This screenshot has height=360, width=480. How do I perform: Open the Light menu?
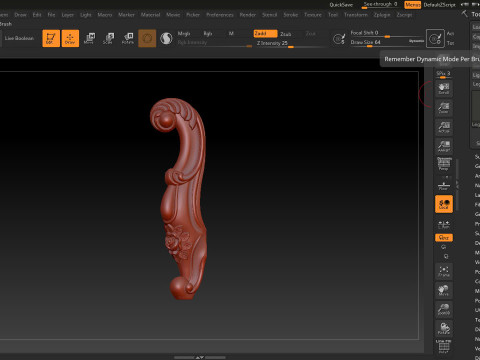(x=86, y=15)
